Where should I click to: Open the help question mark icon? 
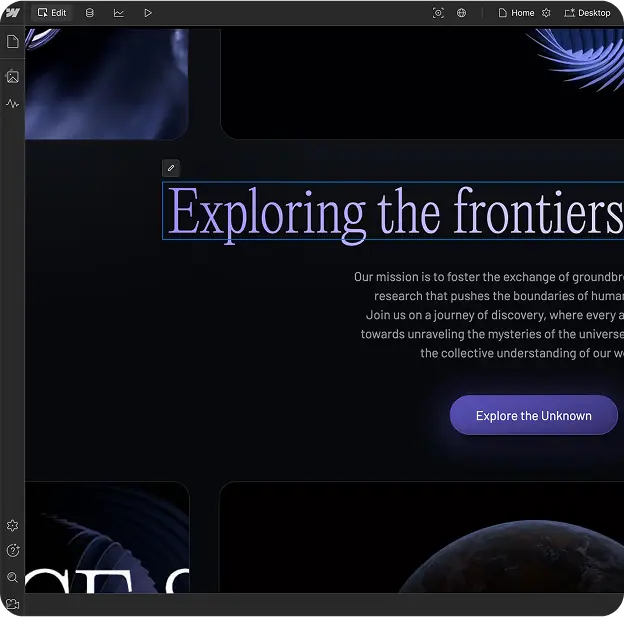(x=13, y=551)
